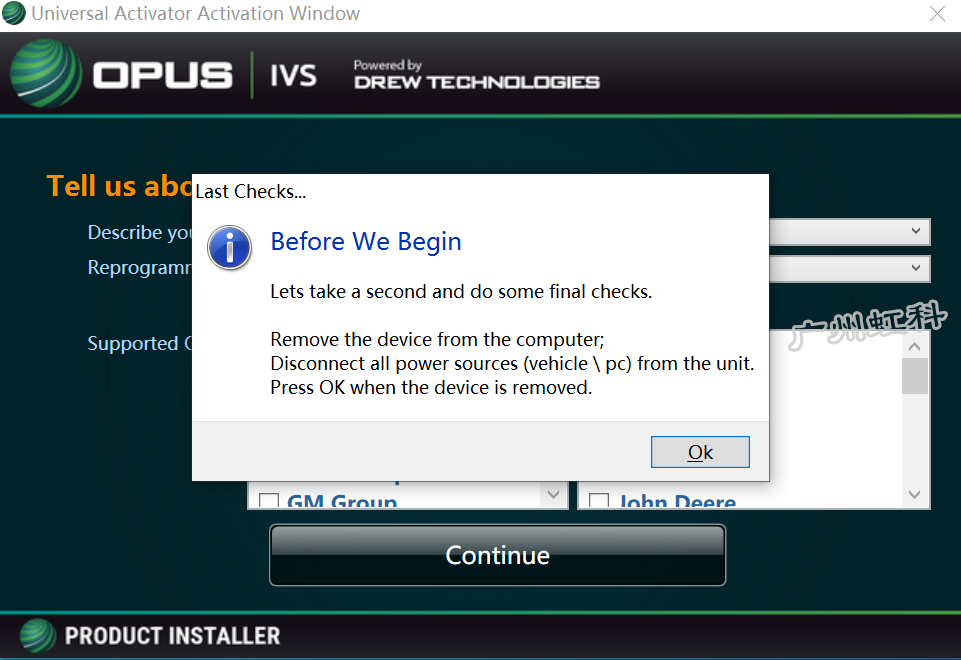Open the Describe yourself dropdown arrow

coord(916,231)
